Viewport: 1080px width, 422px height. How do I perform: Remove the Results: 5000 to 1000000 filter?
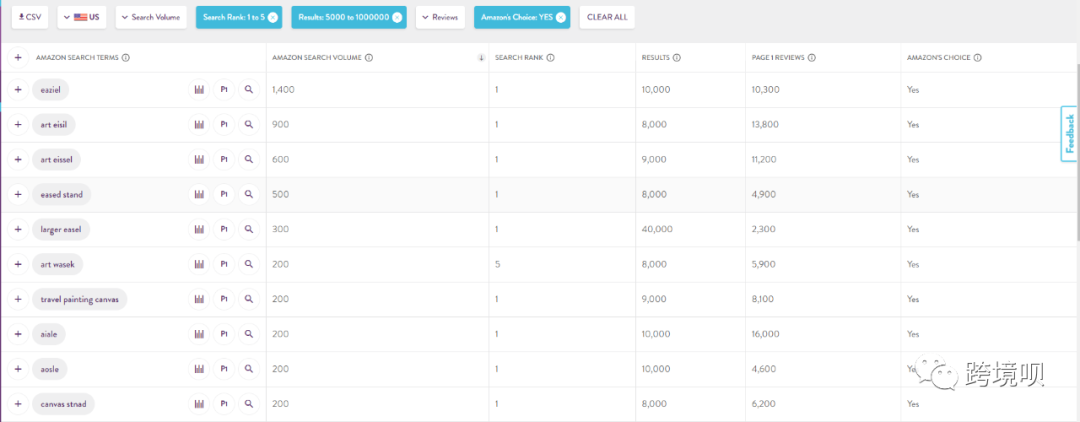[397, 18]
